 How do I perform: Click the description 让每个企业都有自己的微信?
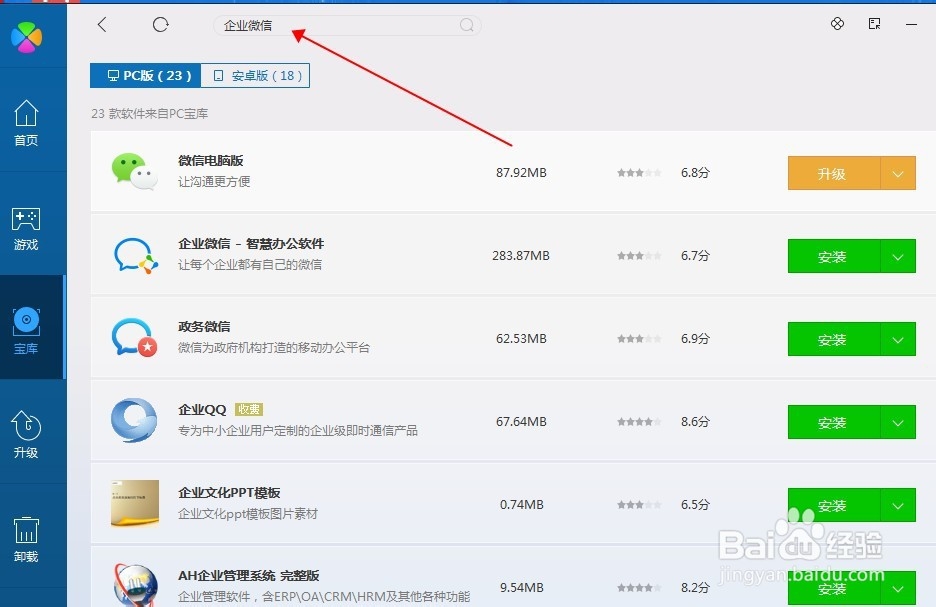[x=250, y=264]
